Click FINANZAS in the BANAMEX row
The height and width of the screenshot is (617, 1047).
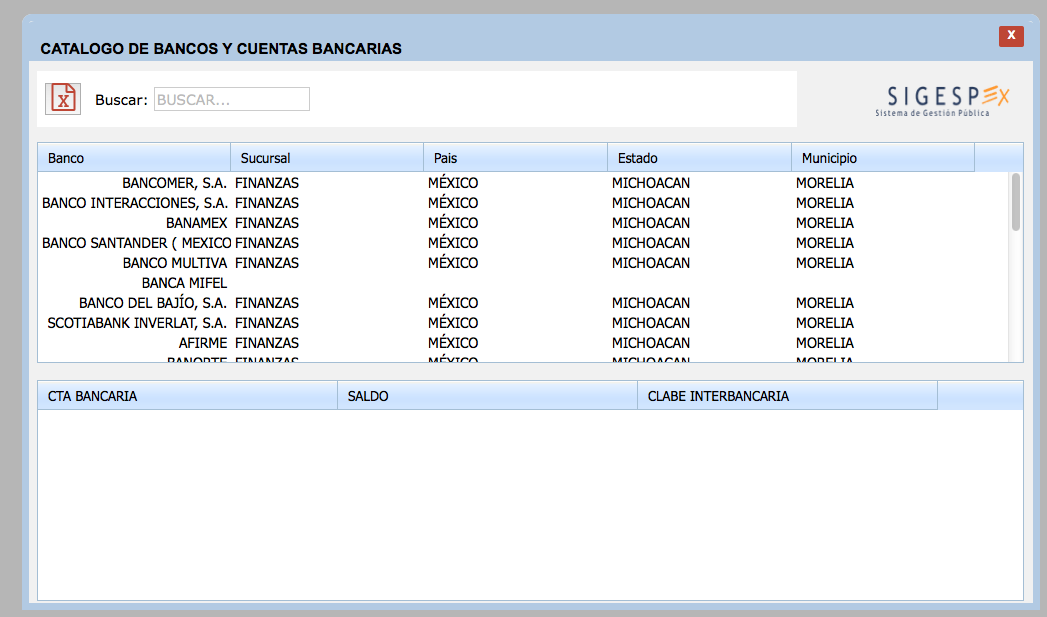pos(267,223)
